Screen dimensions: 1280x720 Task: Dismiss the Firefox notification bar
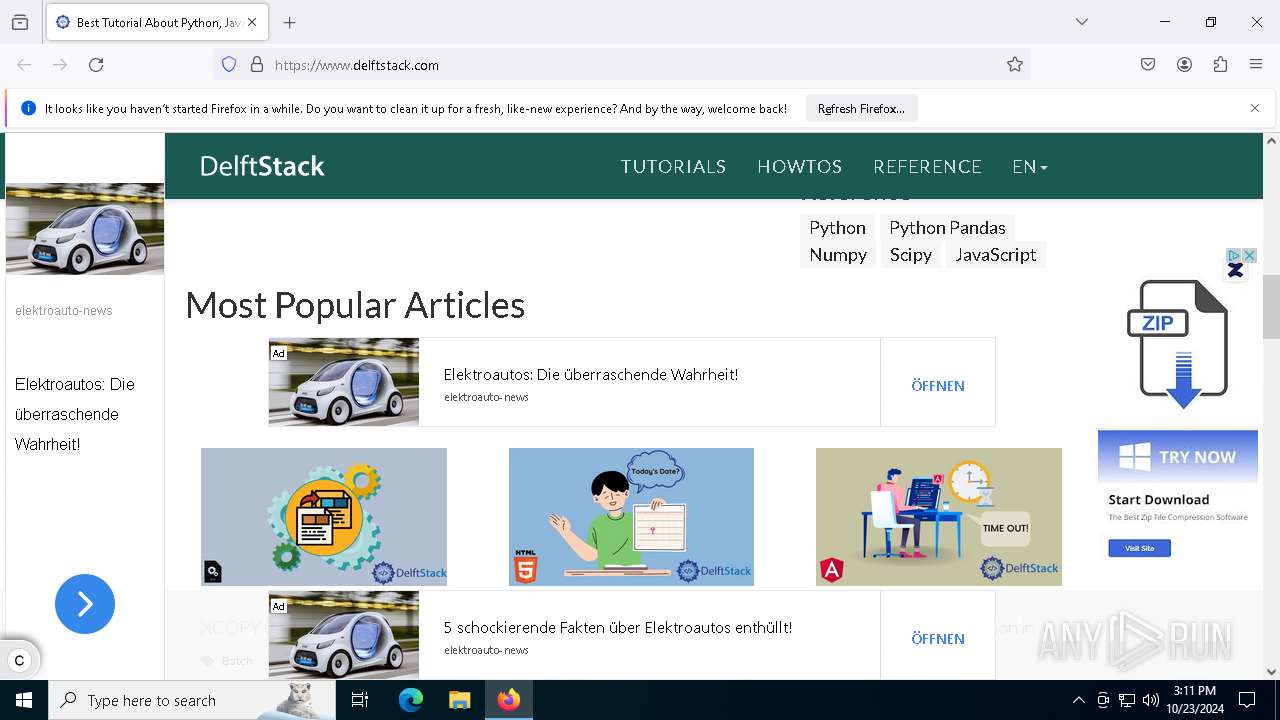pos(1255,108)
